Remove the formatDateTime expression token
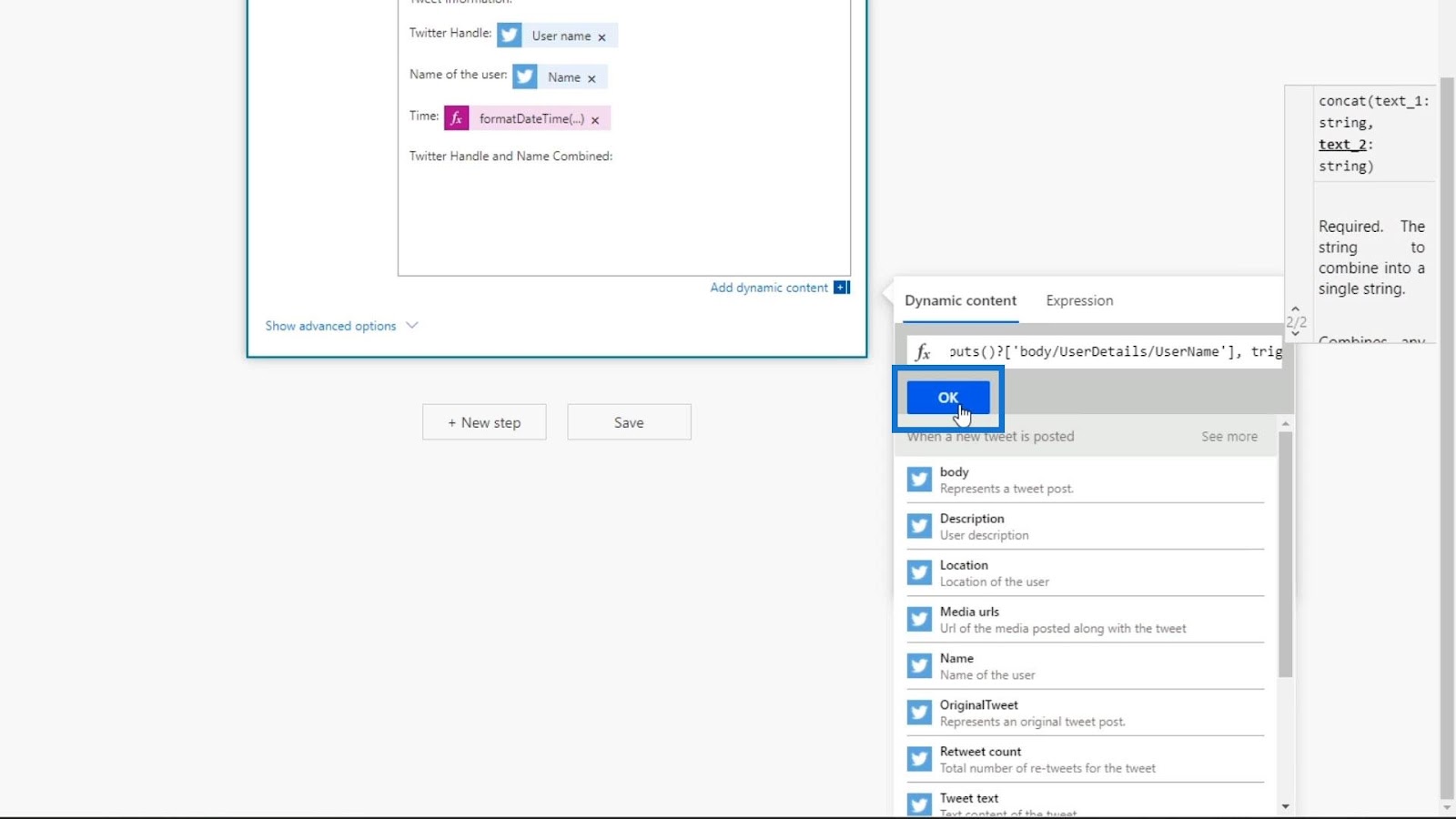Screen dimensions: 1456x819 point(595,120)
